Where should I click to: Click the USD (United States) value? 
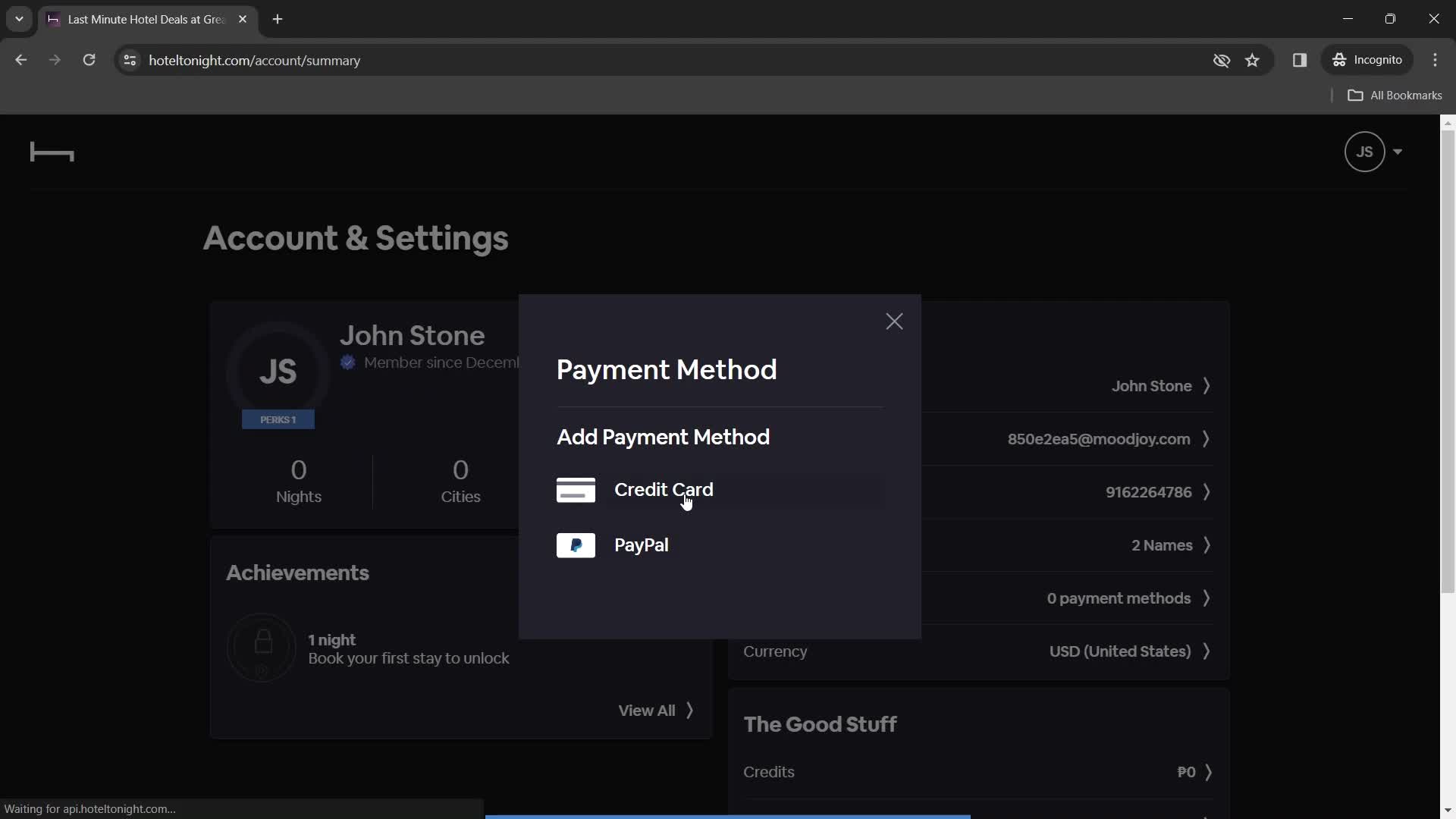click(x=1119, y=651)
